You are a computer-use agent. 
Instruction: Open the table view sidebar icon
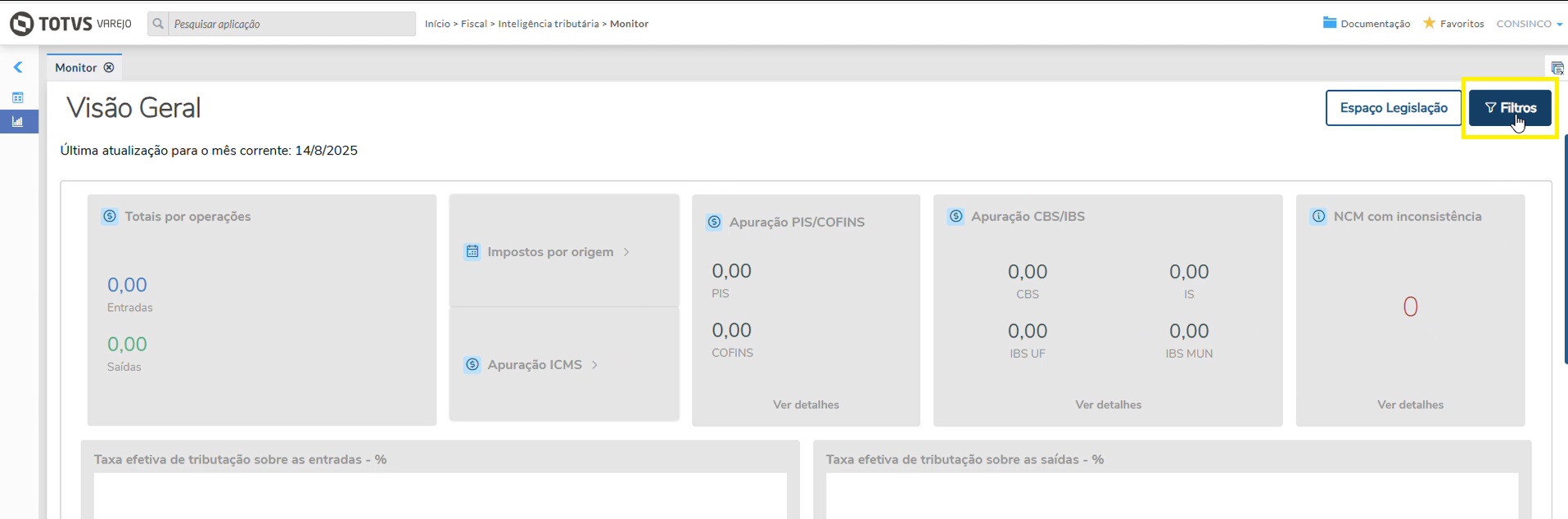[x=18, y=97]
